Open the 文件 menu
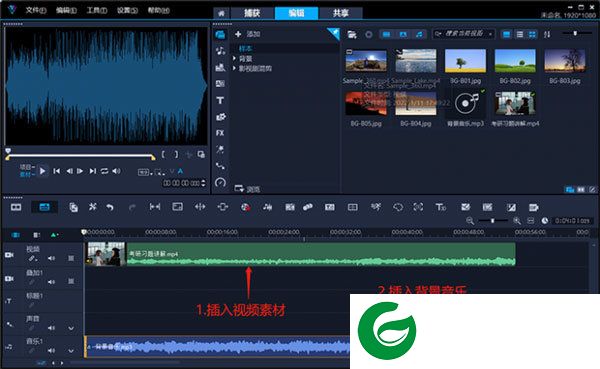This screenshot has height=369, width=600. (36, 10)
